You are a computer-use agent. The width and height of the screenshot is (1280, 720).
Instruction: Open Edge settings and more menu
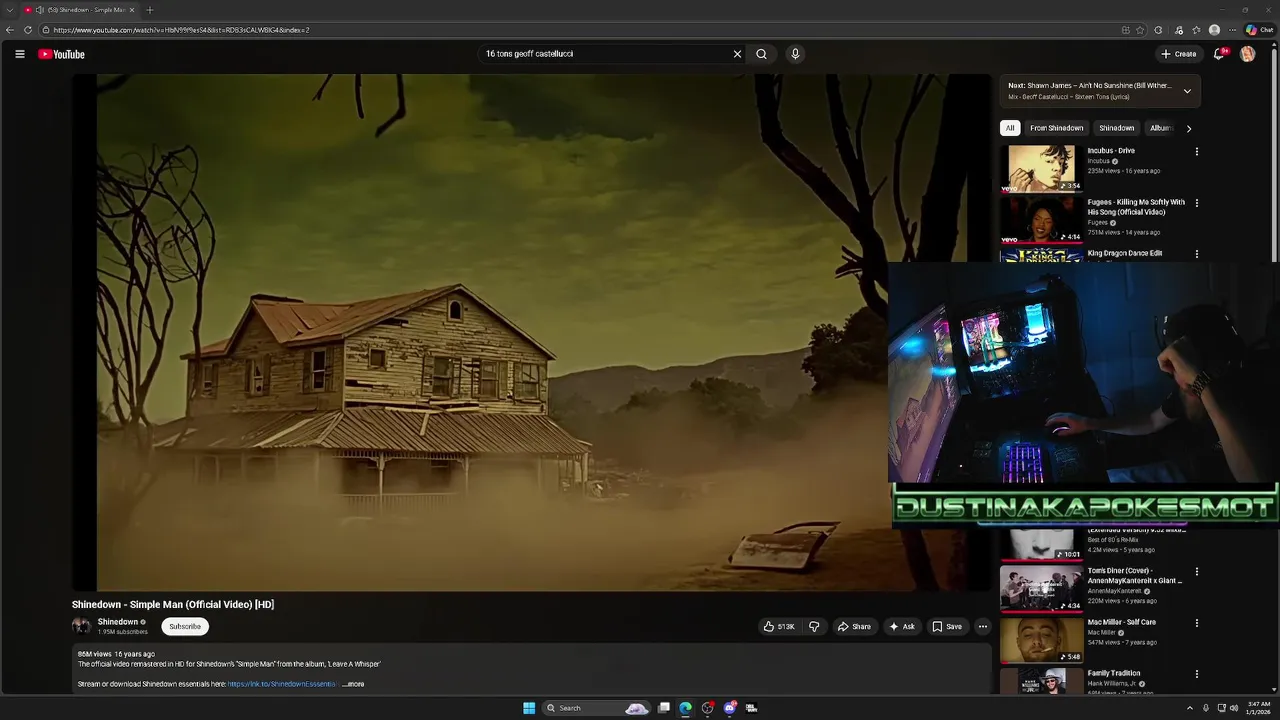tap(1232, 30)
